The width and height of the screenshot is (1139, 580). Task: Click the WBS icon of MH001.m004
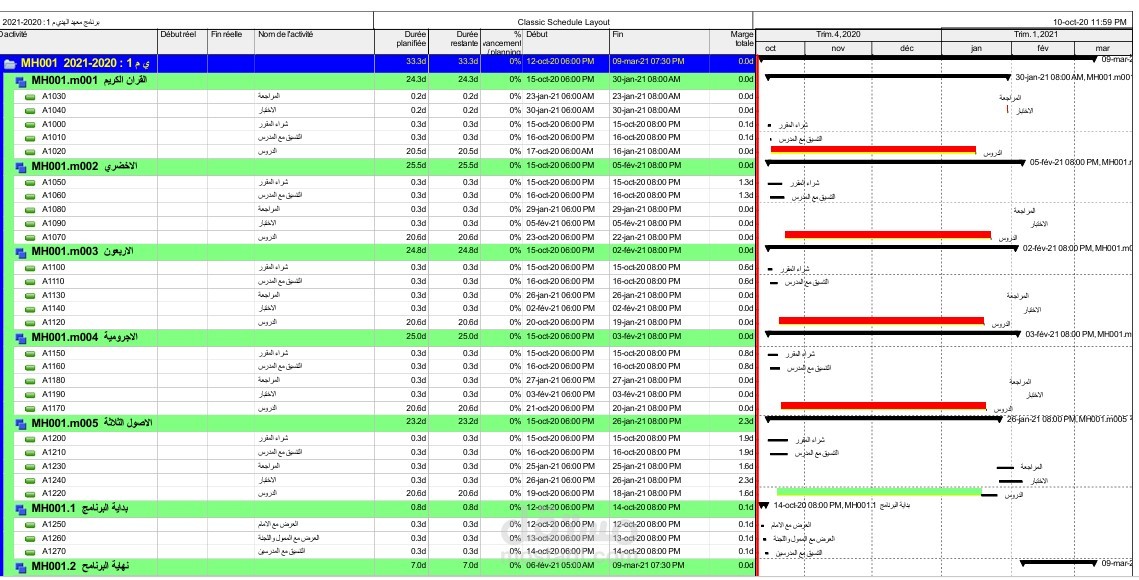click(20, 338)
